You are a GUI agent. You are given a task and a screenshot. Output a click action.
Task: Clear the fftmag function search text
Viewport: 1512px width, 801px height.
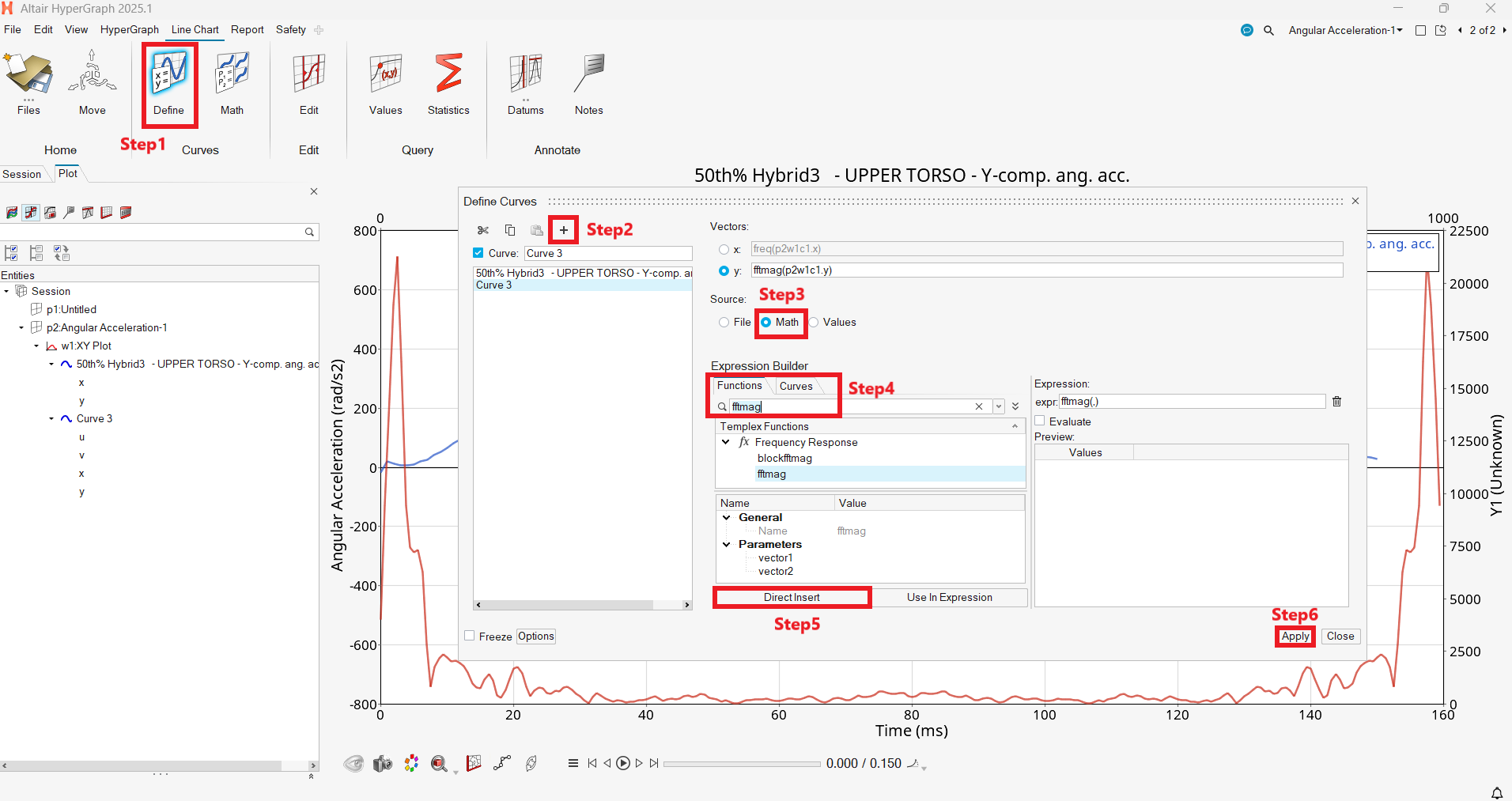tap(979, 406)
